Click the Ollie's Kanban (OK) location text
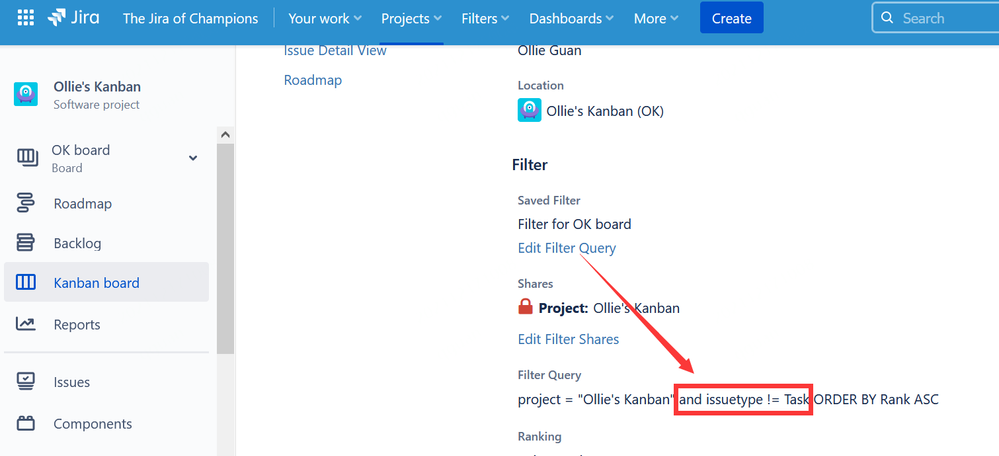This screenshot has height=456, width=999. (x=605, y=111)
